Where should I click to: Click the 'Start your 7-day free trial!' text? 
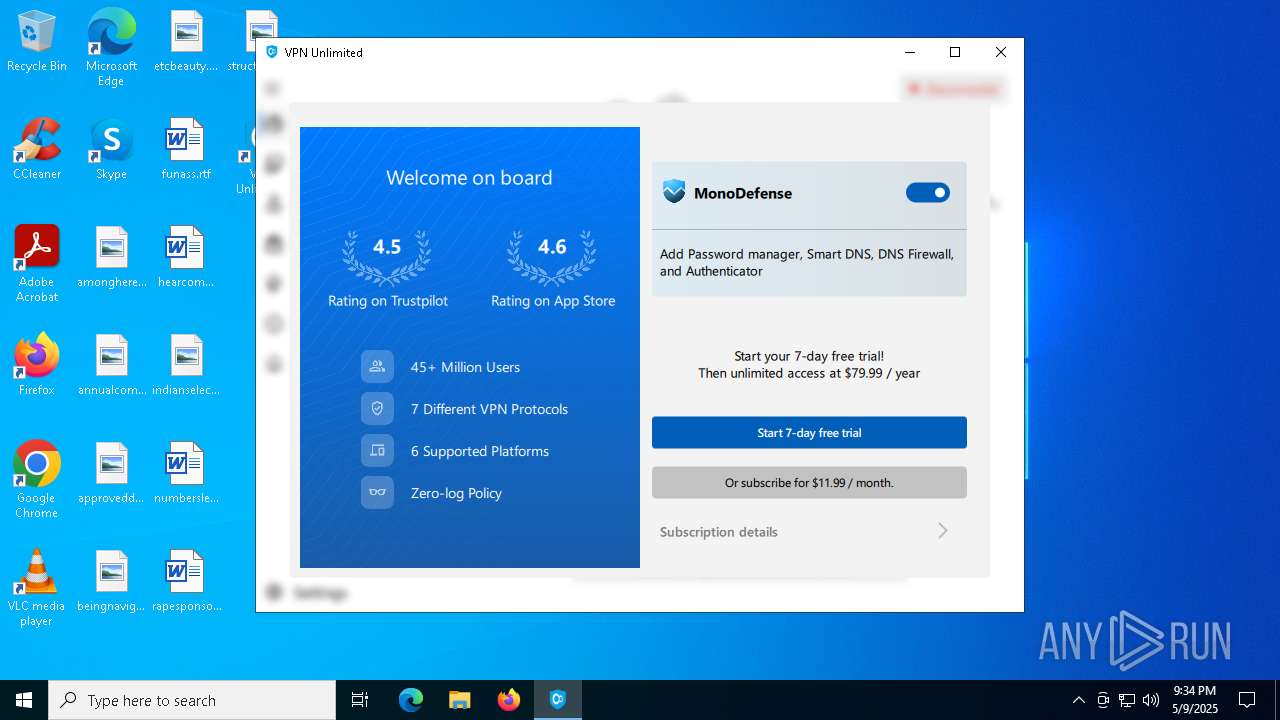[809, 356]
